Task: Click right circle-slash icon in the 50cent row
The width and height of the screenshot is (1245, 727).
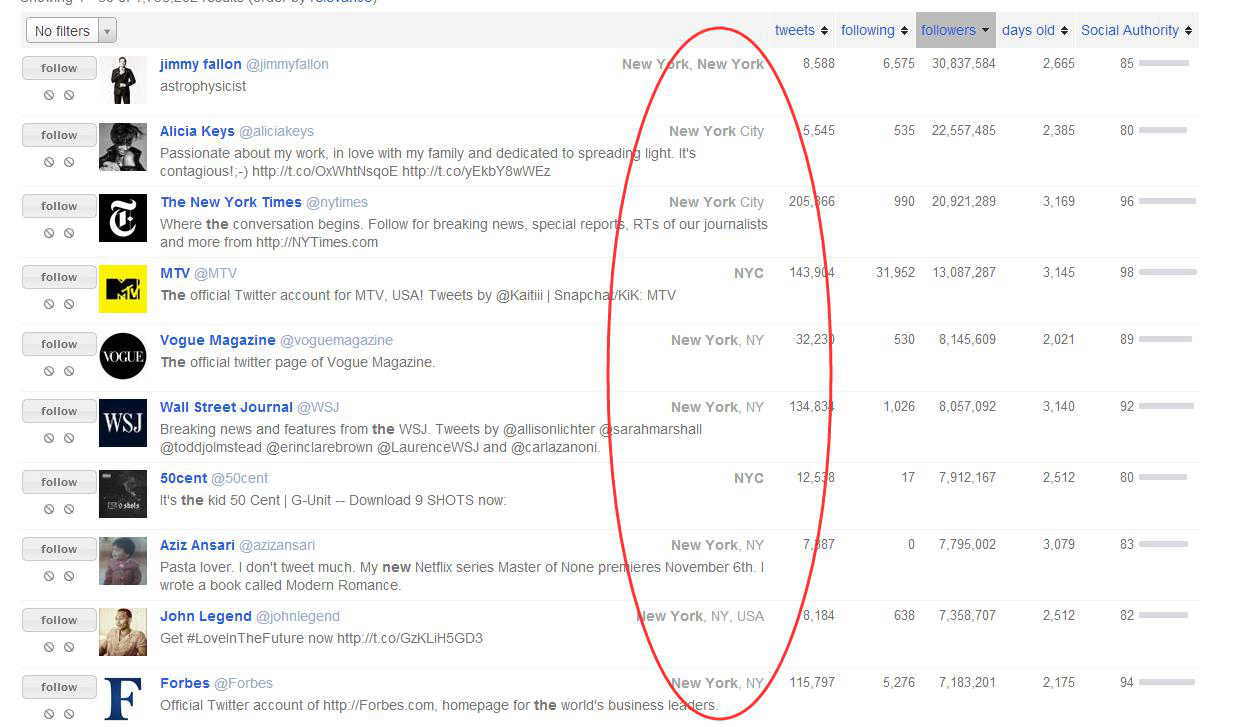Action: [69, 509]
